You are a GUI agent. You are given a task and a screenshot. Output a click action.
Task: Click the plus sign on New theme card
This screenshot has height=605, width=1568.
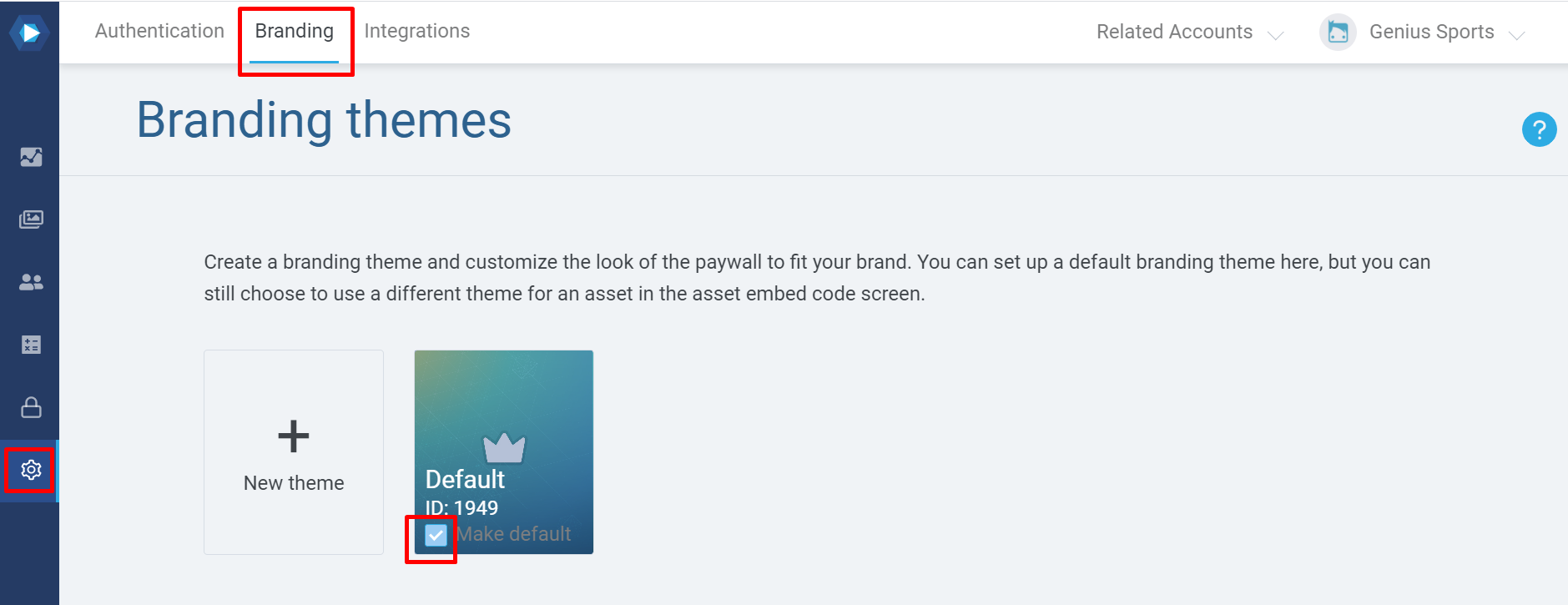click(294, 436)
